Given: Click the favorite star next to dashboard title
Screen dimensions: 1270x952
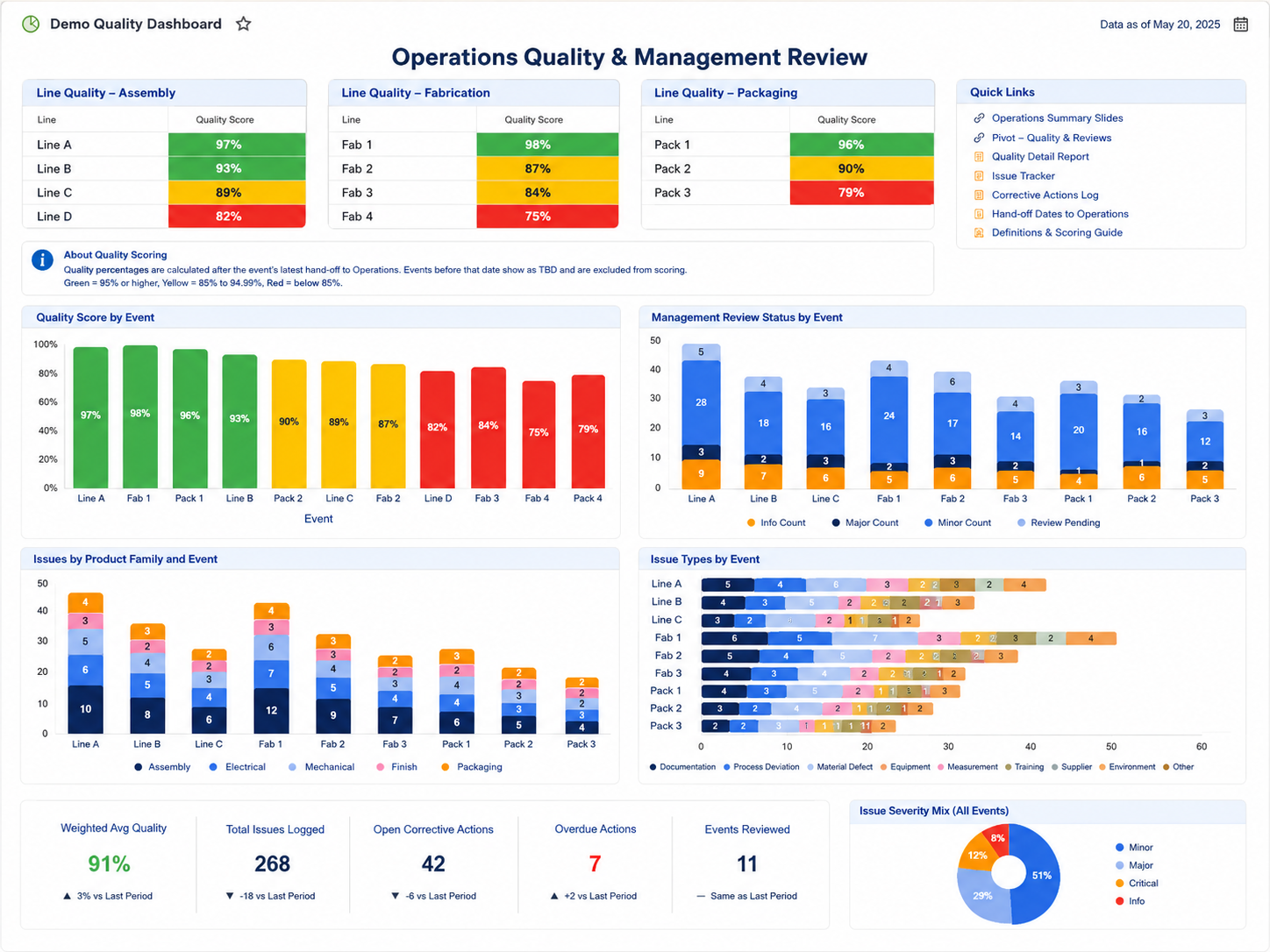Looking at the screenshot, I should click(x=244, y=24).
